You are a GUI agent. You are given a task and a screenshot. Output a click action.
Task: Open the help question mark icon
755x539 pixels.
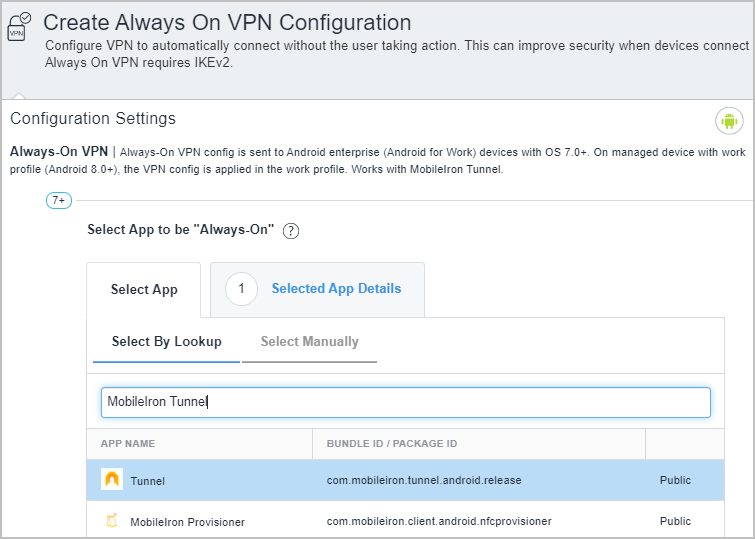tap(290, 231)
